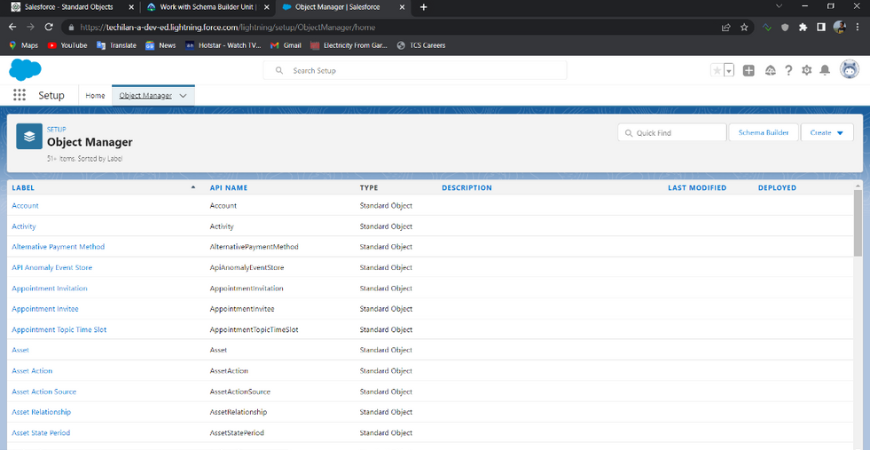Open the Salesforce Help question mark
Viewport: 870px width, 450px height.
tap(788, 70)
